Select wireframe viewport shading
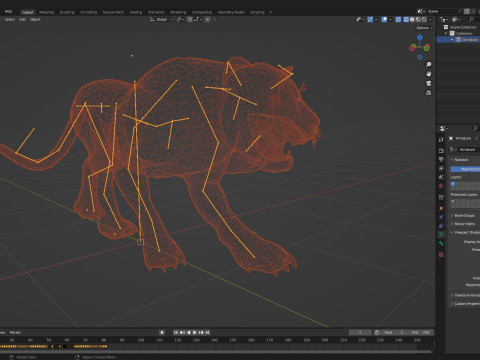Image resolution: width=480 pixels, height=360 pixels. 406,20
